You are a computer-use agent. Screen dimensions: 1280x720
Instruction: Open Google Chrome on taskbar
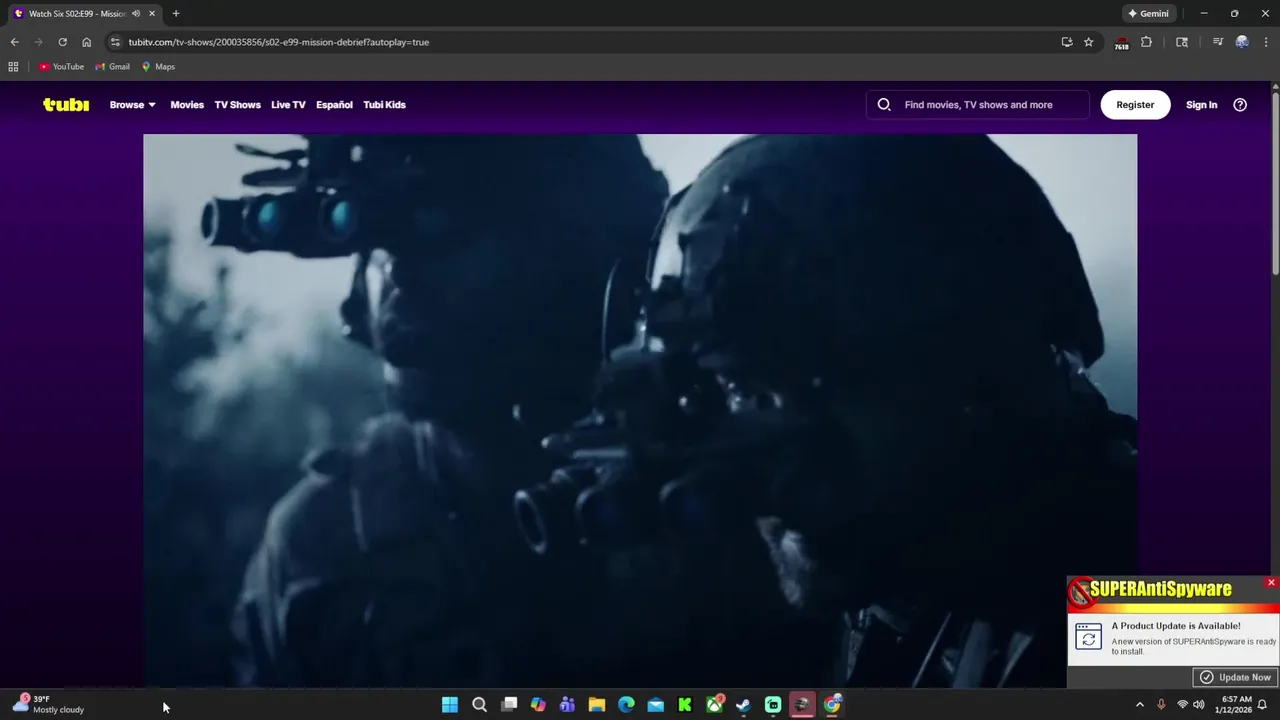[832, 705]
